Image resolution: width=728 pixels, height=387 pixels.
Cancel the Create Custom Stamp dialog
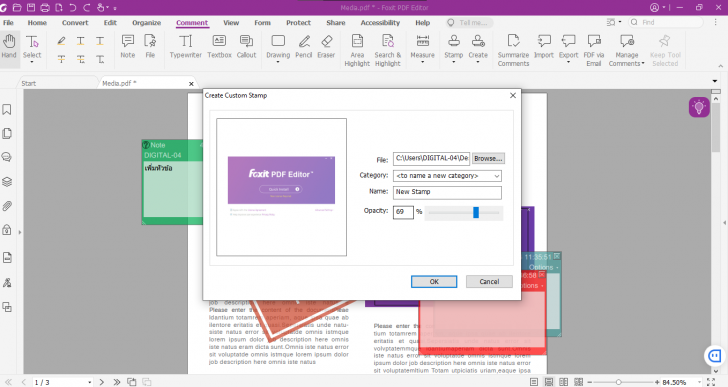click(x=489, y=282)
